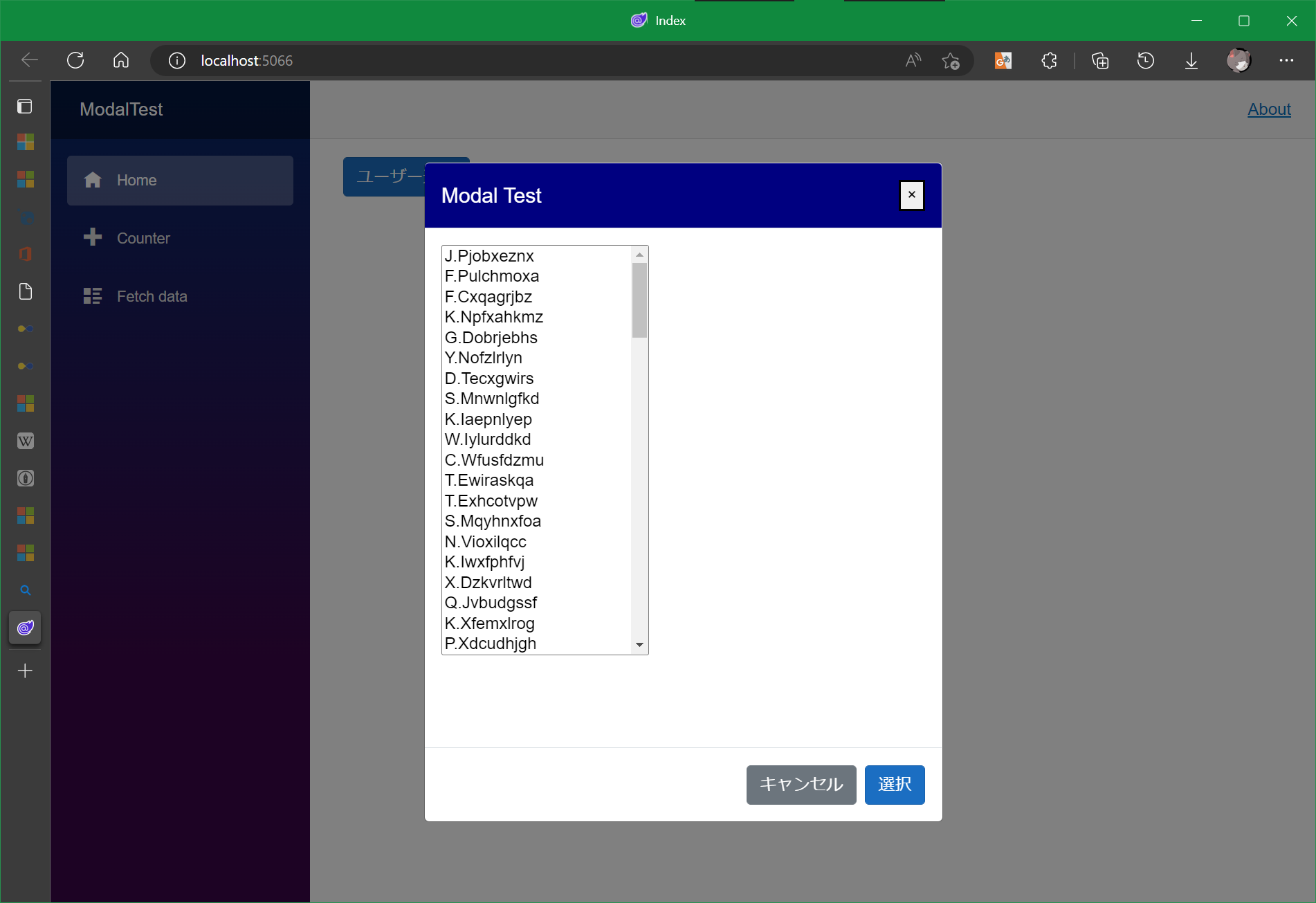Open the browser extensions puzzle icon

coord(1049,61)
